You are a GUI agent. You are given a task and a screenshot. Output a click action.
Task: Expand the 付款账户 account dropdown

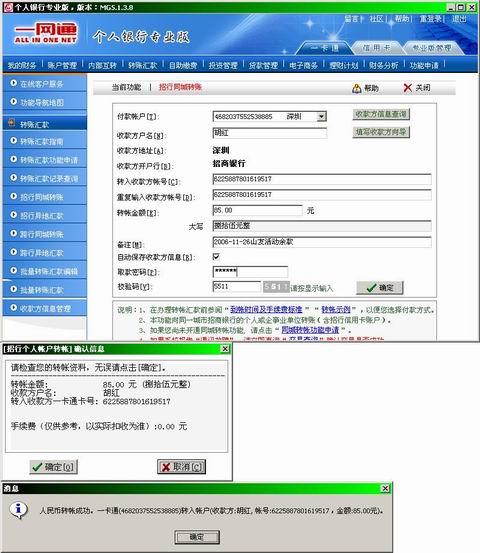(x=321, y=116)
